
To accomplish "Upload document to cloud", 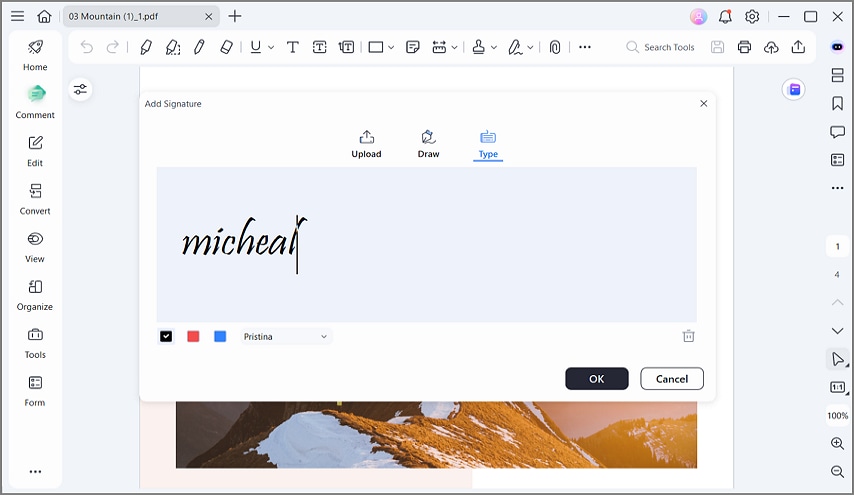I will tap(771, 47).
